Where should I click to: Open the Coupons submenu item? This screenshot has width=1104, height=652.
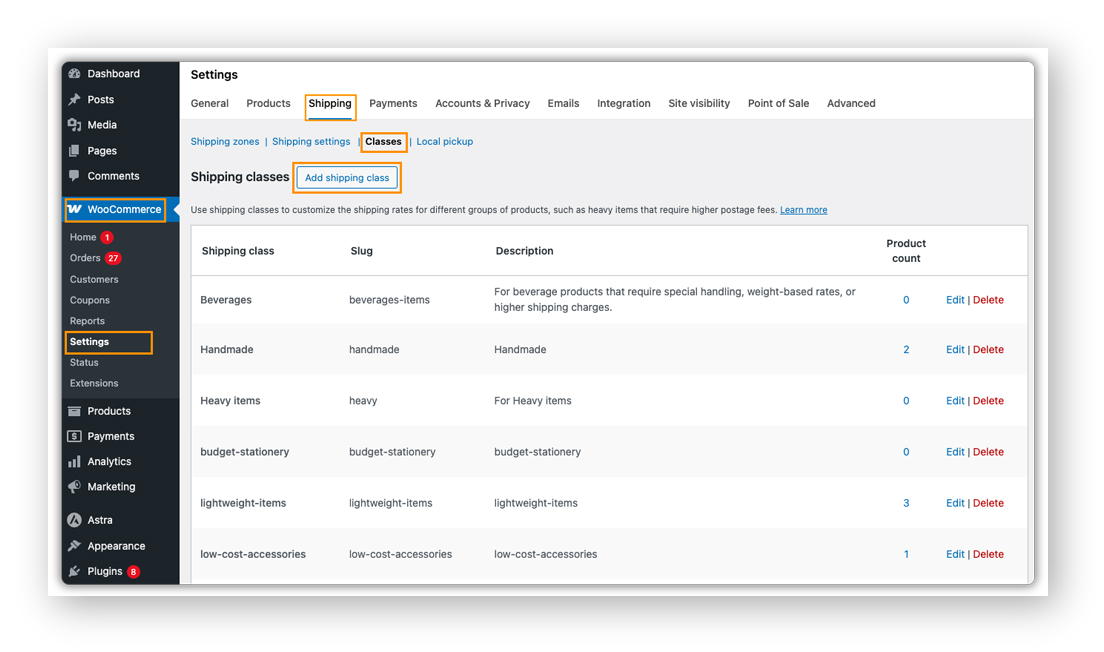click(89, 300)
